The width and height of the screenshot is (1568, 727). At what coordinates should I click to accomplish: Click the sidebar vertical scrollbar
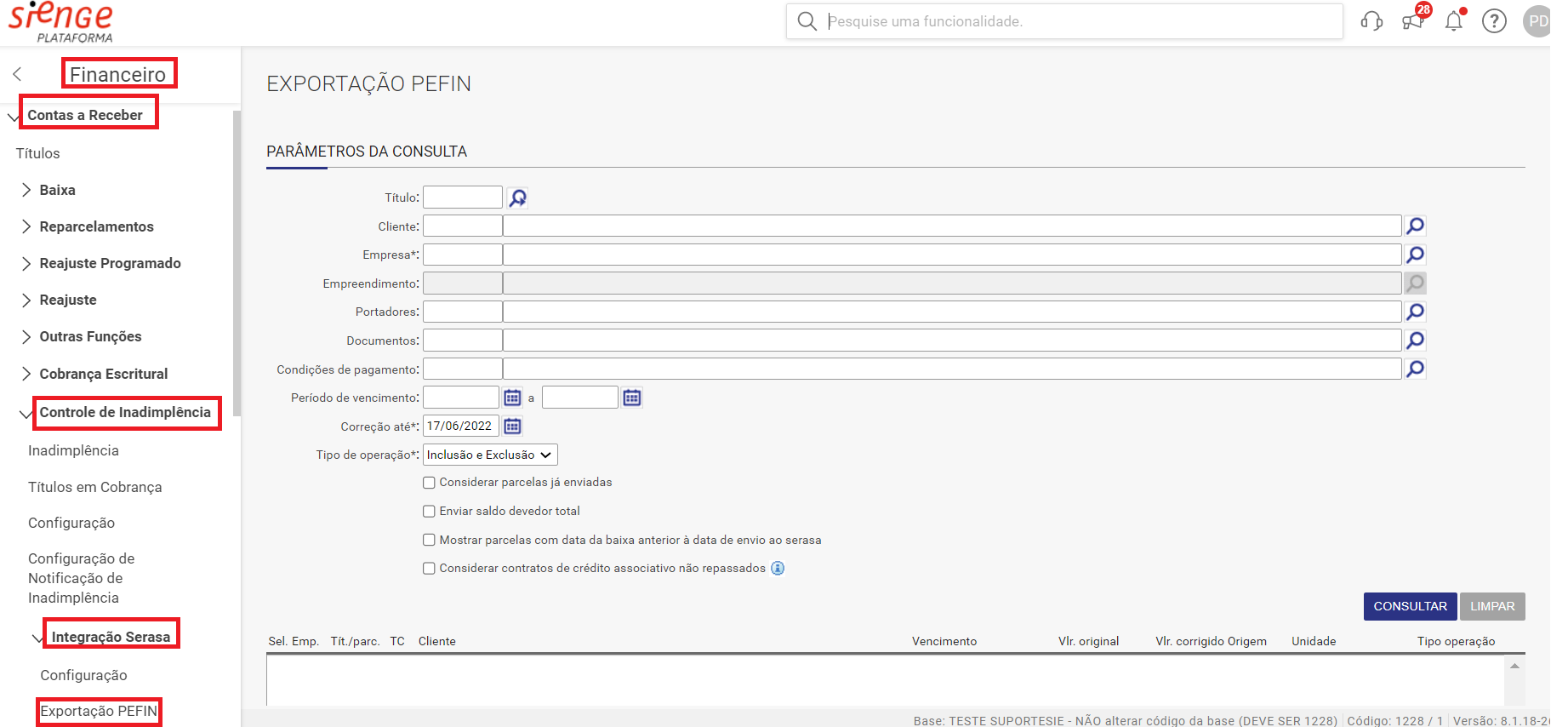coord(237,263)
